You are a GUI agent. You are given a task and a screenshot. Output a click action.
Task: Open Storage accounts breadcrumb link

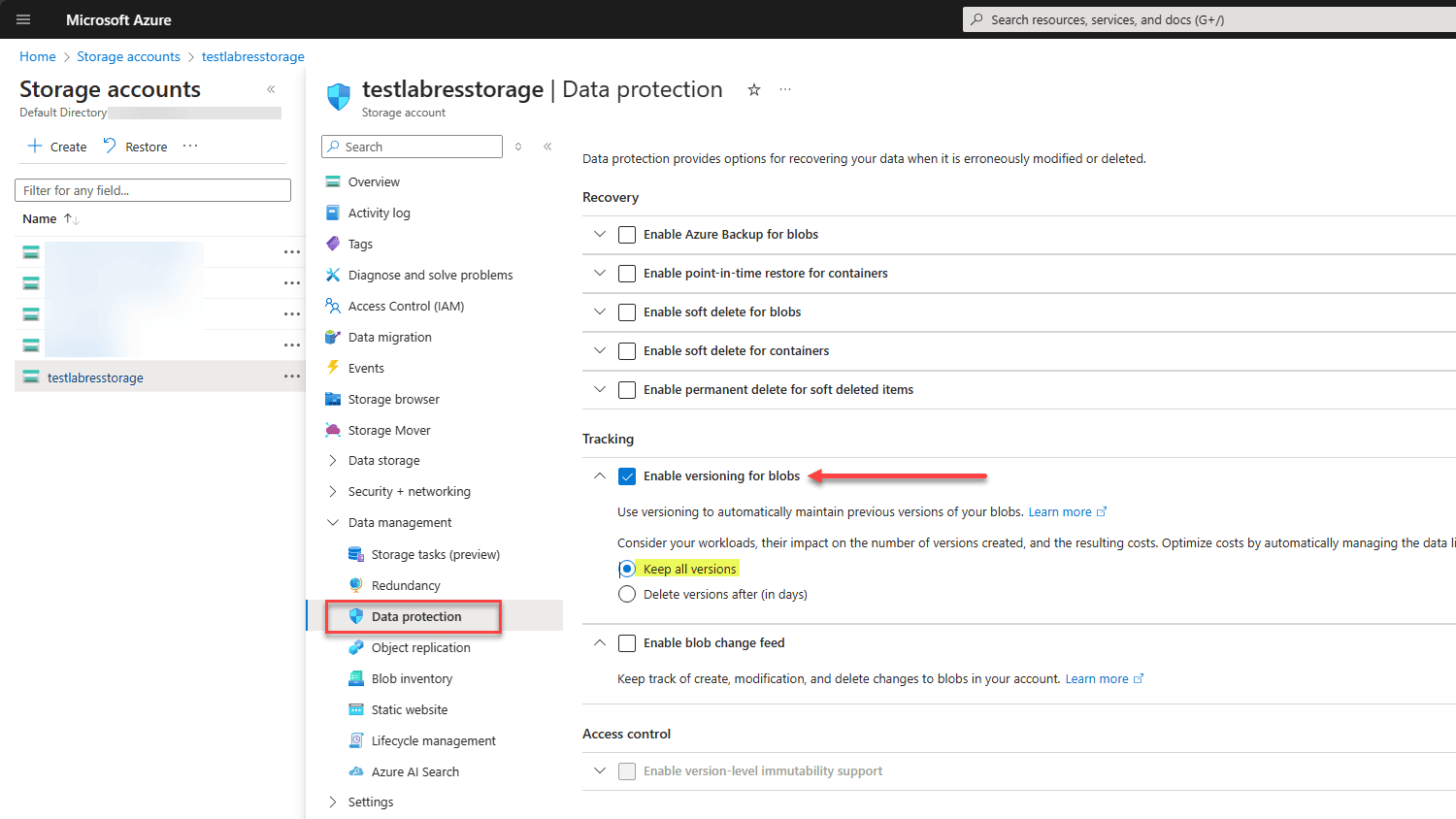(128, 56)
